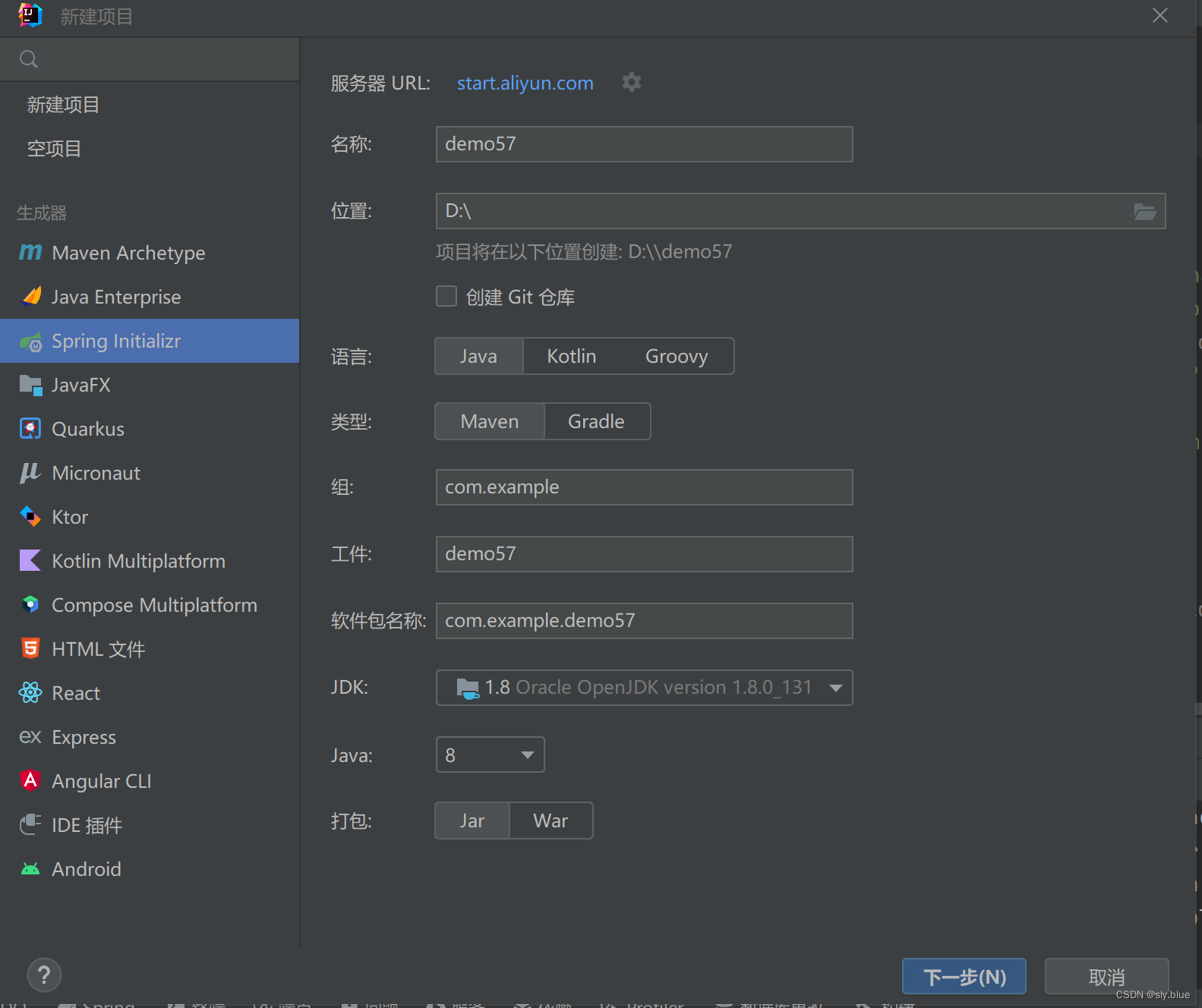Click the IntelliJ IDEA logo in title bar

pyautogui.click(x=30, y=15)
